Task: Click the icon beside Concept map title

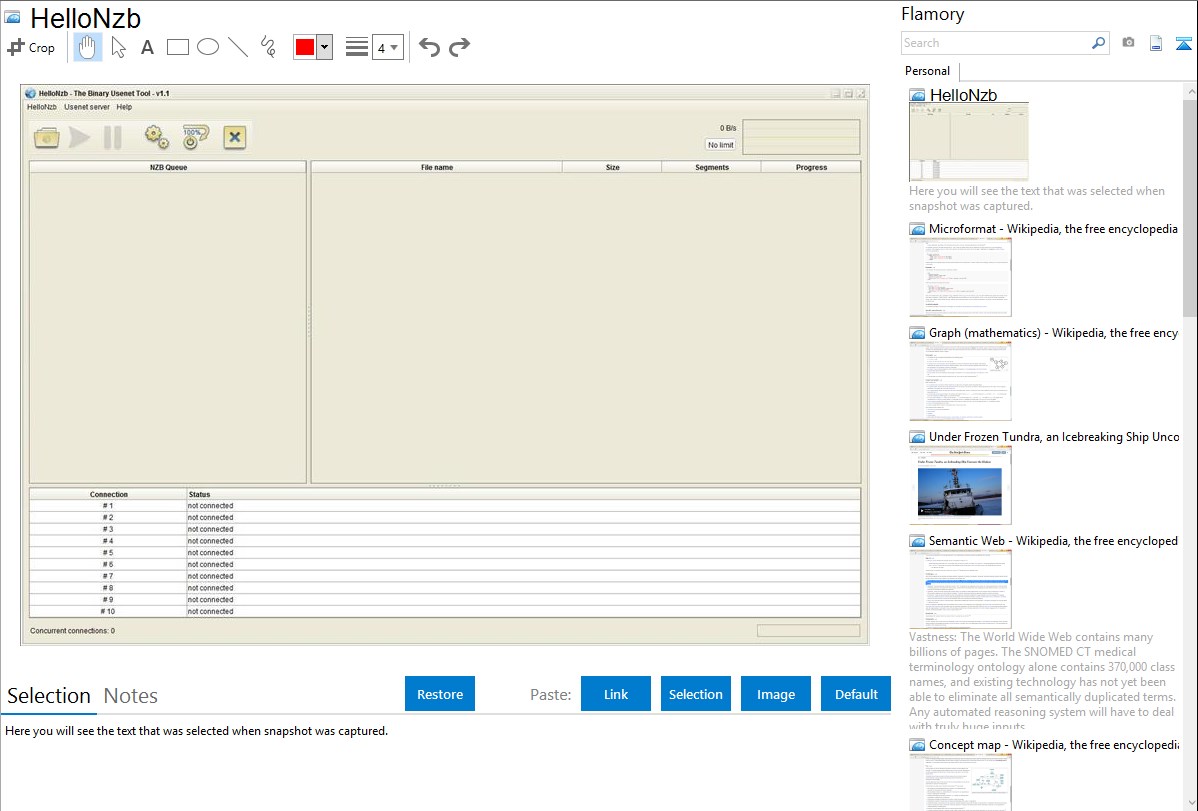Action: pos(917,745)
